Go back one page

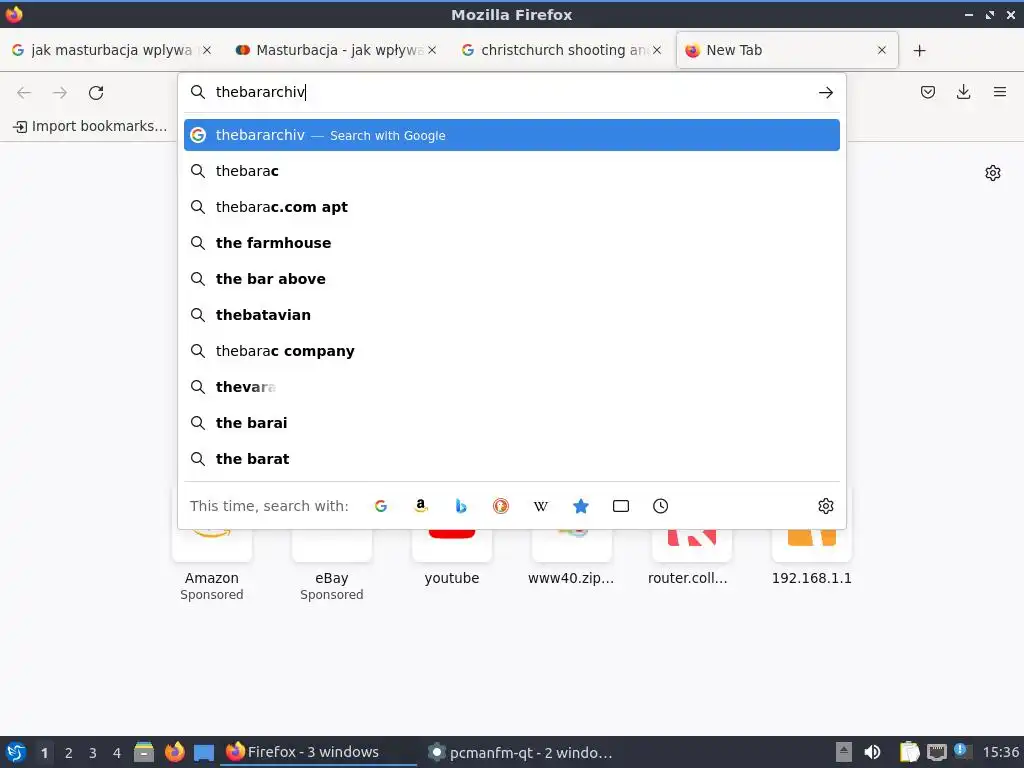pyautogui.click(x=24, y=93)
